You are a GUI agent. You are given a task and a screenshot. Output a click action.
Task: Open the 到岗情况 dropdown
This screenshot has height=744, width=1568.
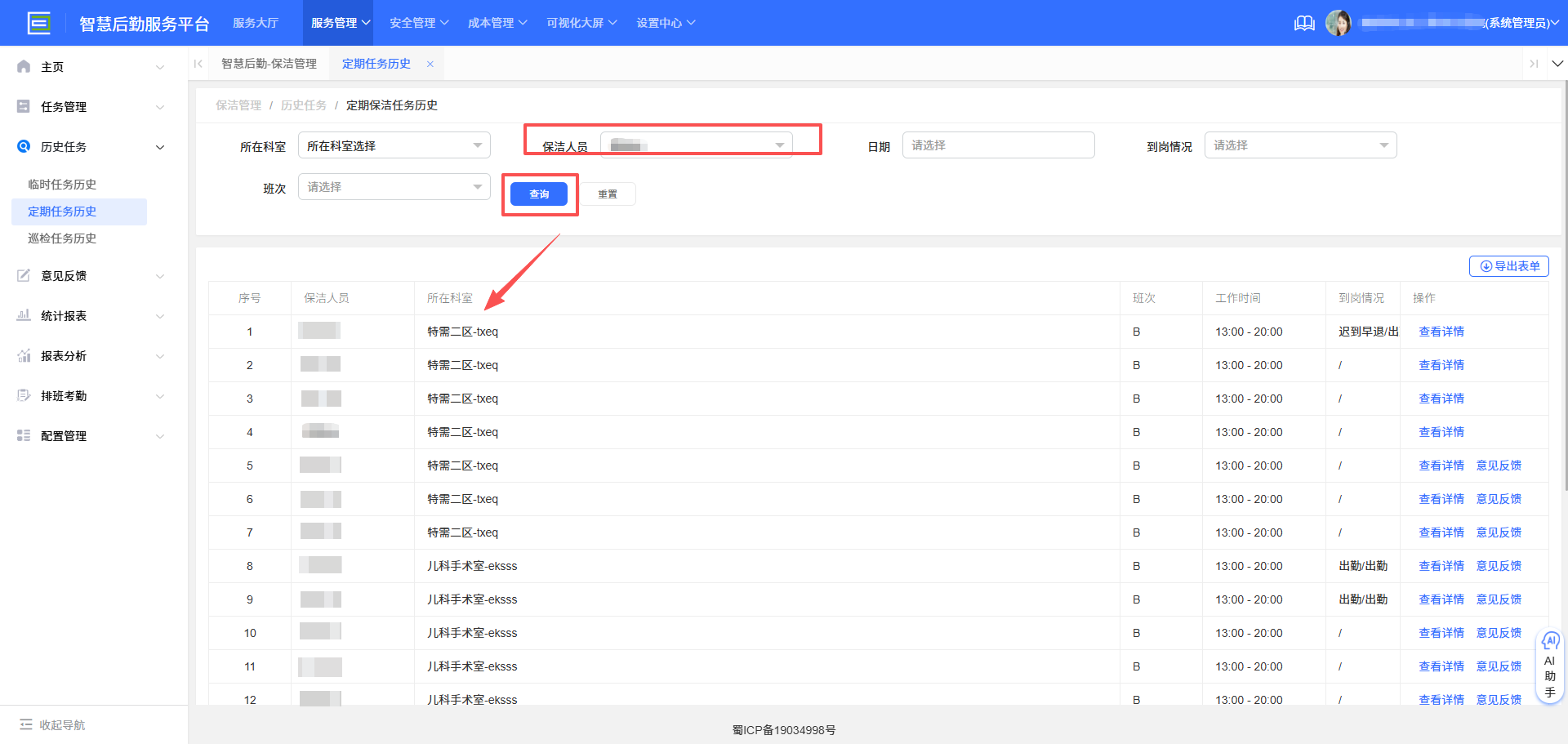pyautogui.click(x=1300, y=145)
